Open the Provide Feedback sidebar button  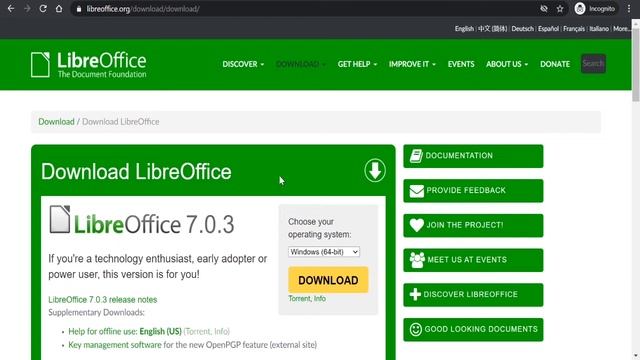(x=473, y=191)
